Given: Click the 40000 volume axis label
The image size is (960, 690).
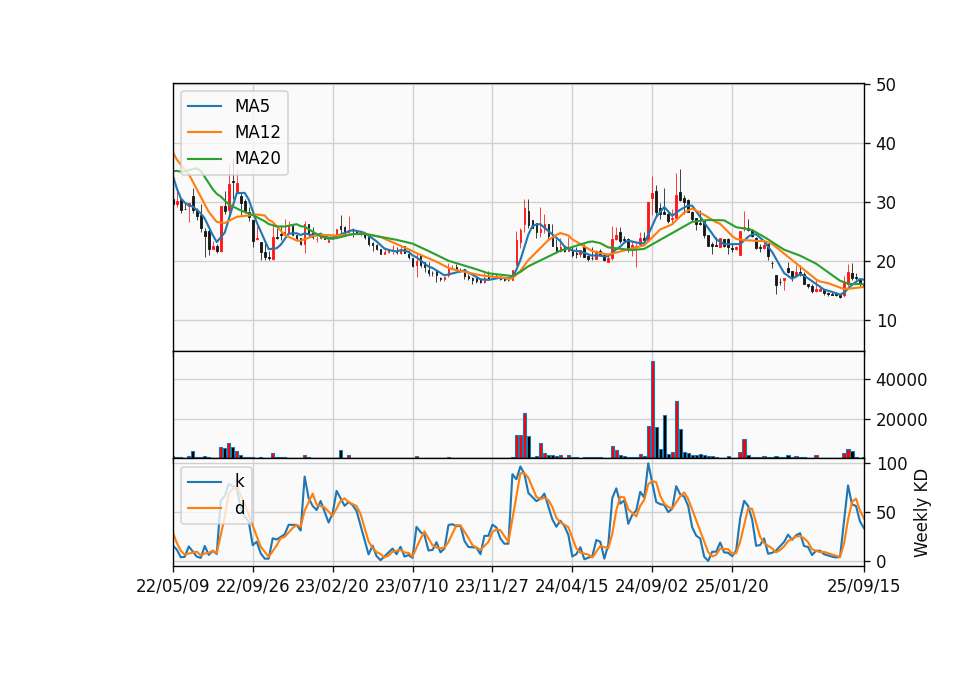Looking at the screenshot, I should pos(901,380).
